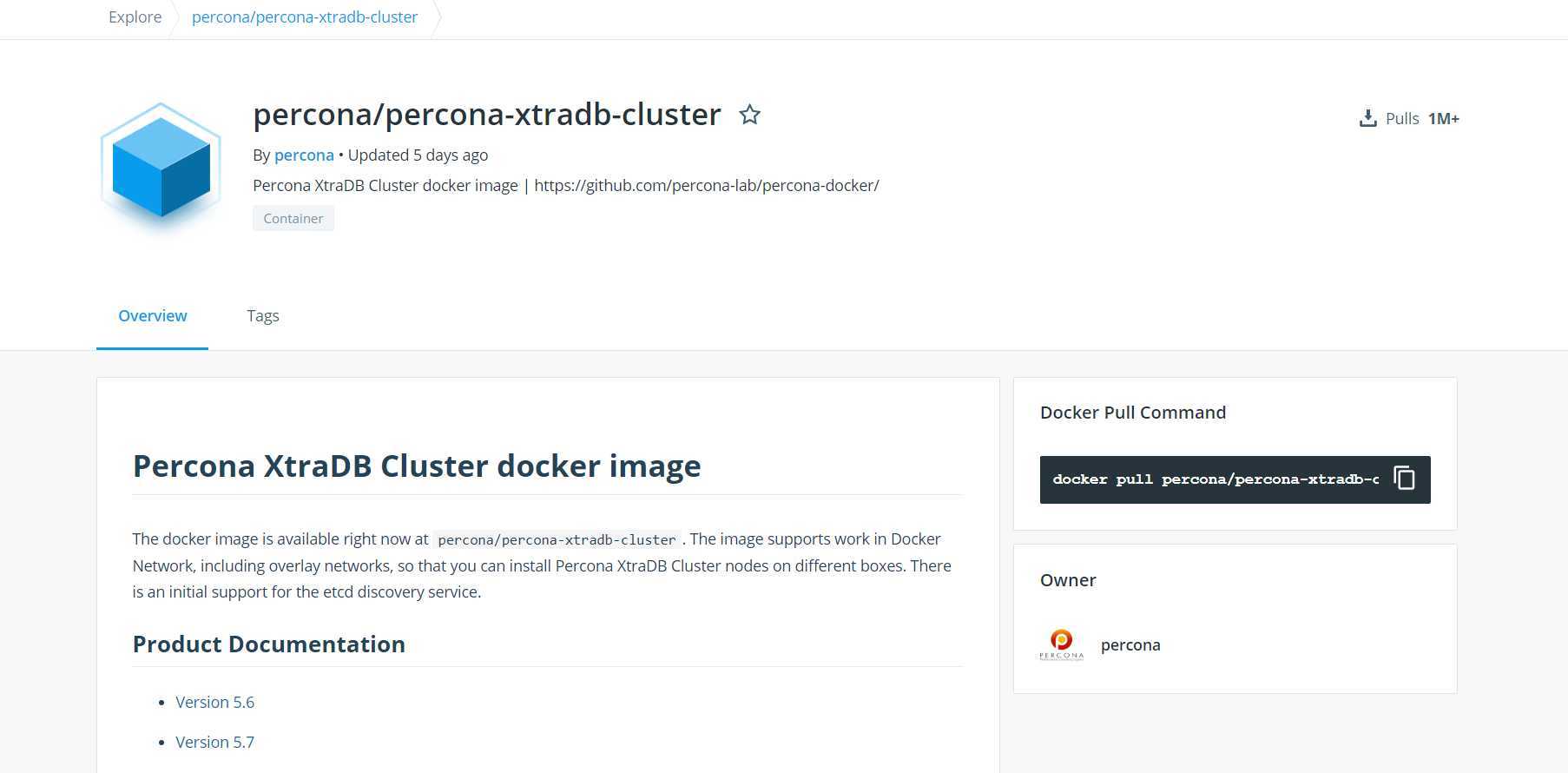The height and width of the screenshot is (773, 1568).
Task: Go to Explore in the breadcrumb
Action: coord(135,17)
